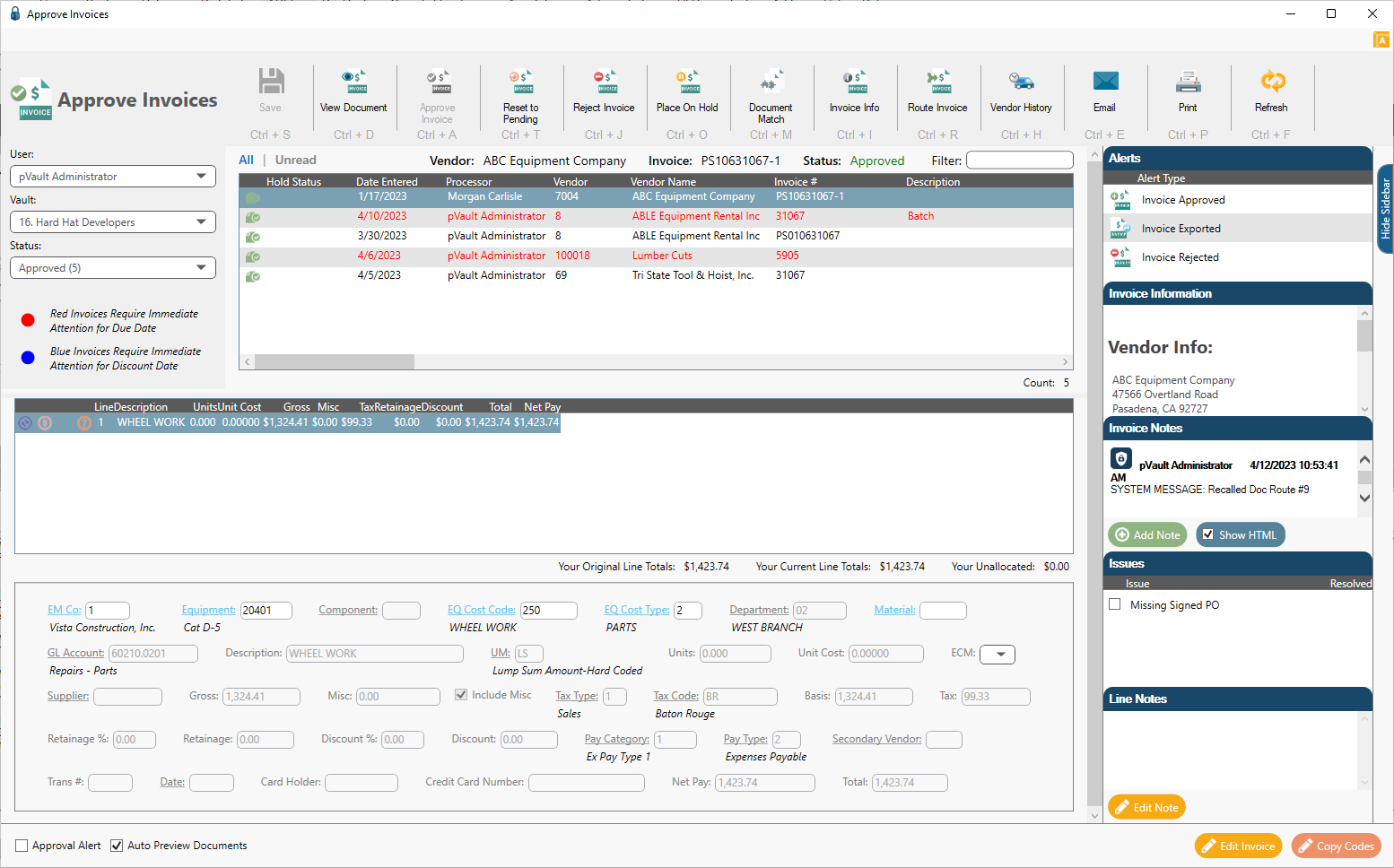Image resolution: width=1394 pixels, height=868 pixels.
Task: Collapse Invoice Information panel header
Action: [x=1238, y=293]
